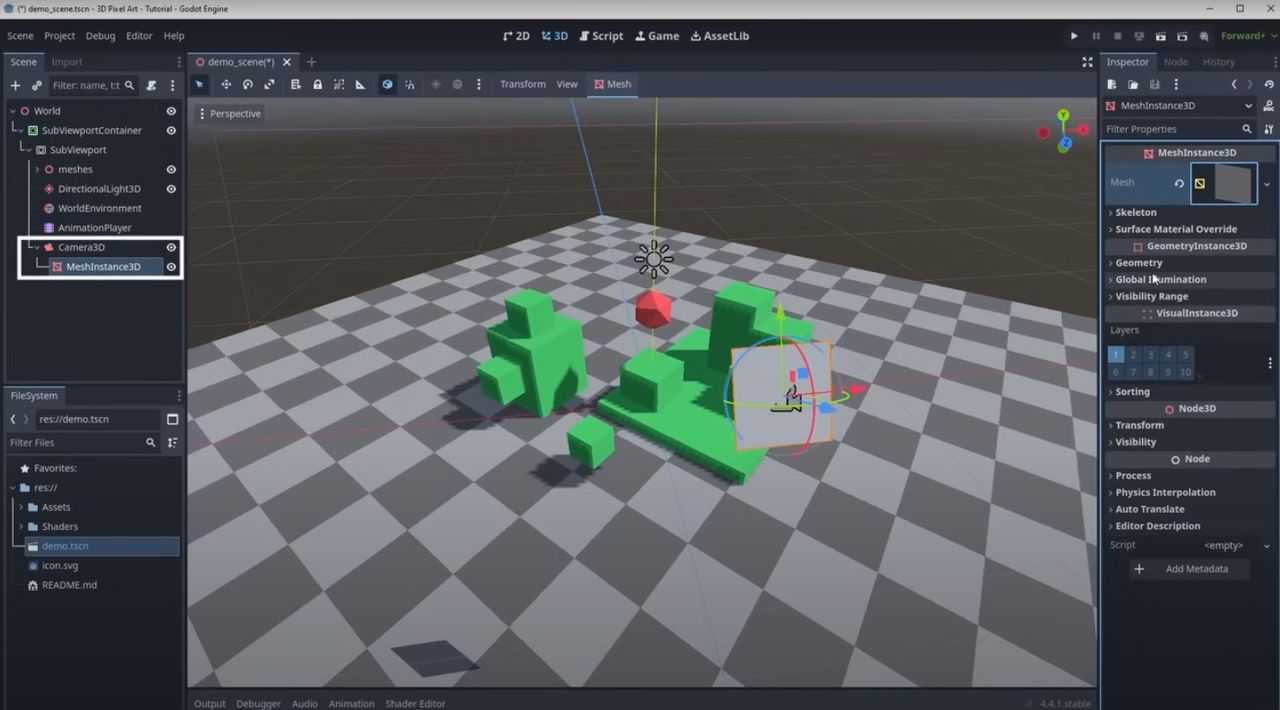The image size is (1280, 710).
Task: Toggle visibility of meshes node
Action: click(x=171, y=169)
